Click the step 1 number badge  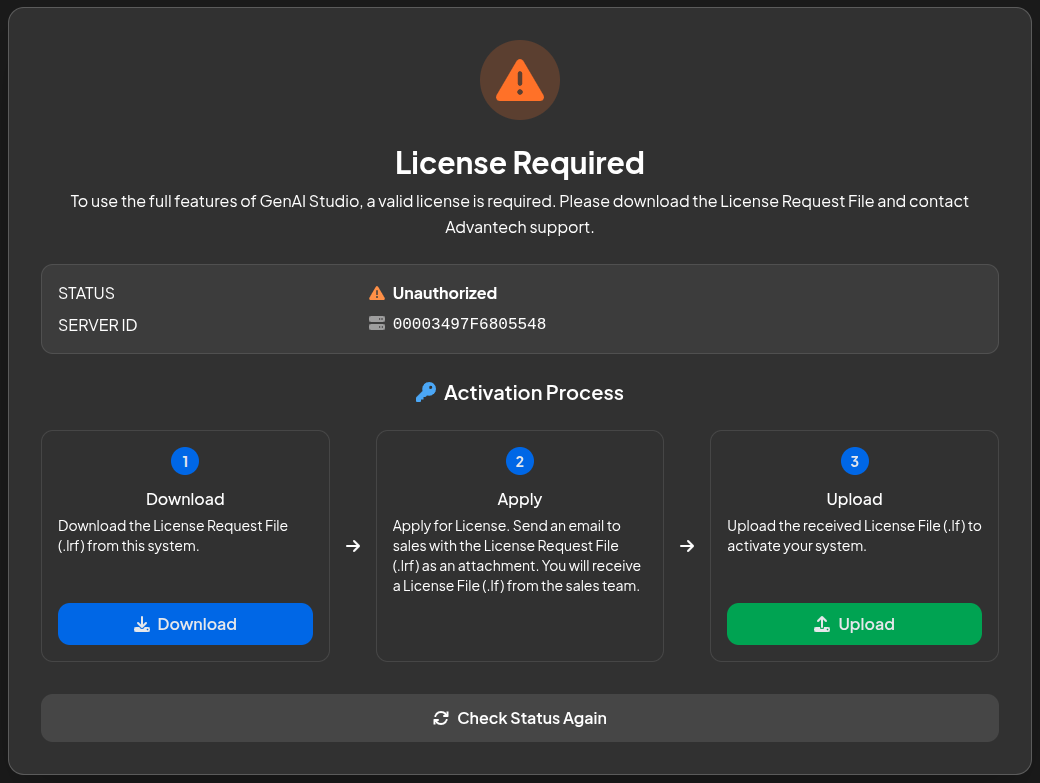pyautogui.click(x=185, y=461)
